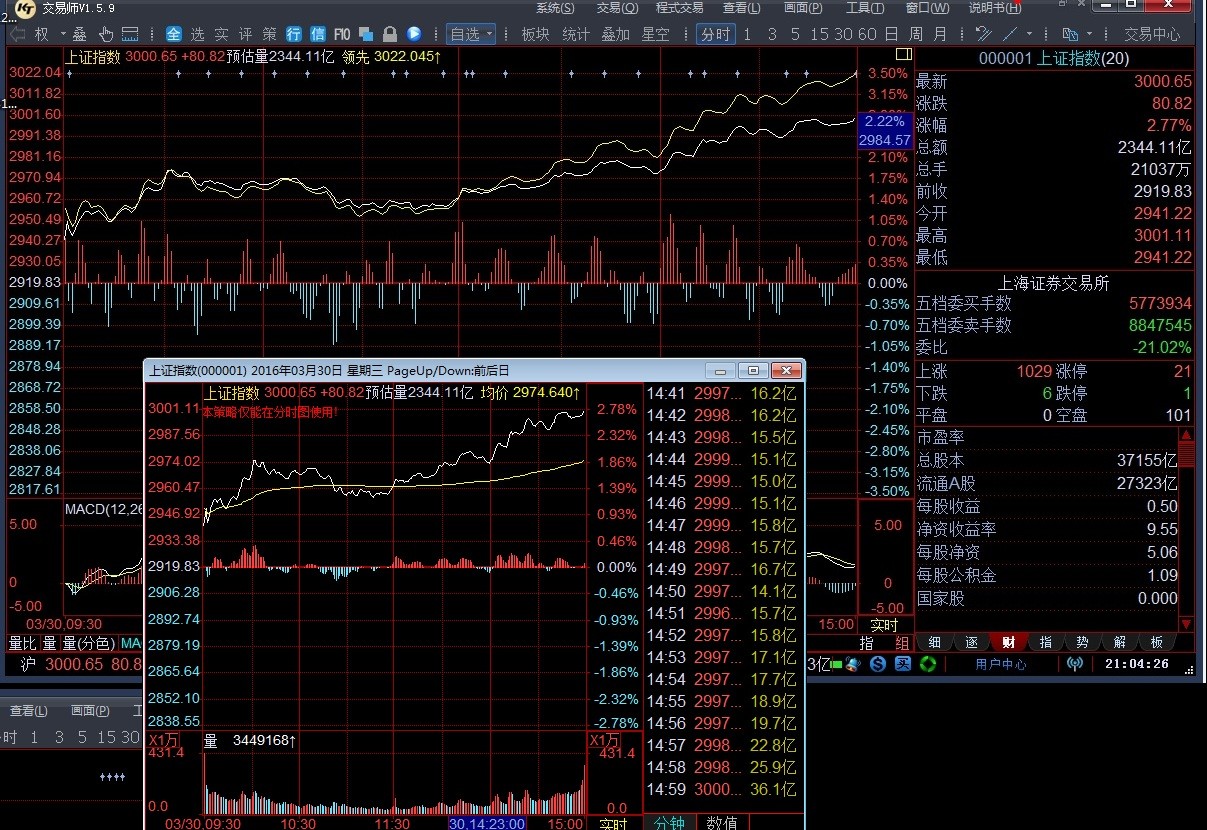
Task: Click the dollar sign icon in status bar
Action: (877, 664)
